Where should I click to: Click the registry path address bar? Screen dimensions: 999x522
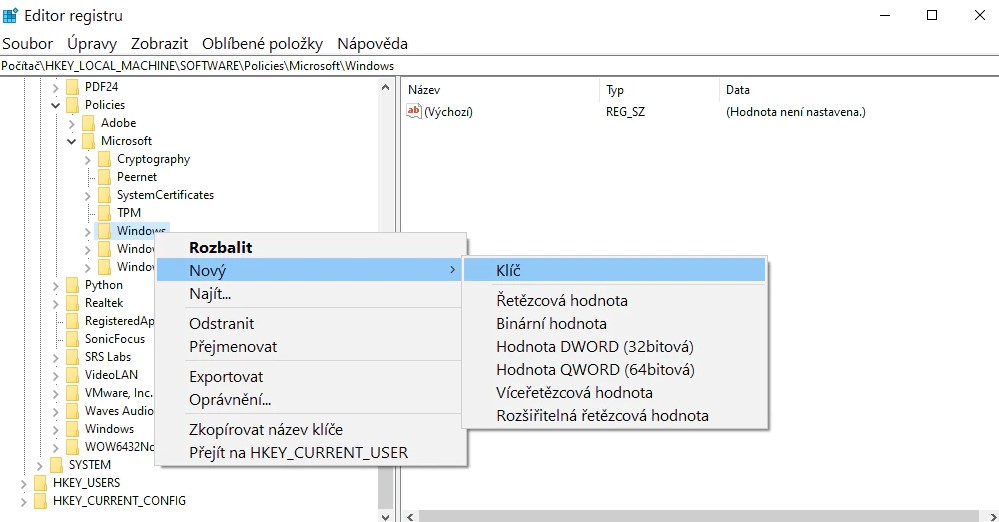click(x=500, y=66)
